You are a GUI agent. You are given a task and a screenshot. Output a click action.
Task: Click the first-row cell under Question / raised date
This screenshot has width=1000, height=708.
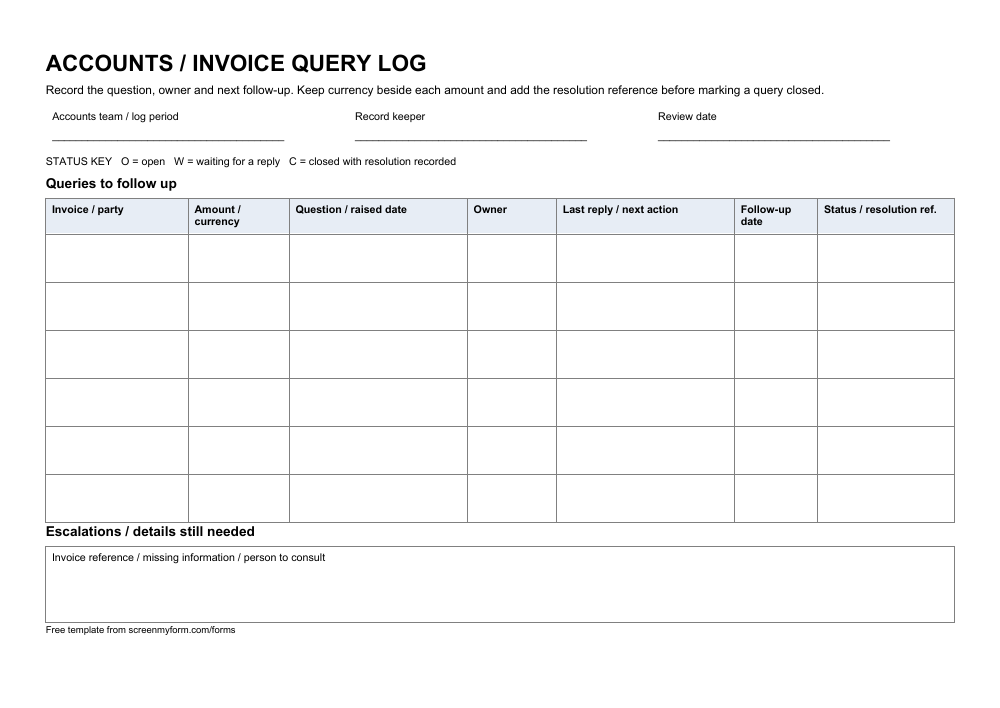378,258
